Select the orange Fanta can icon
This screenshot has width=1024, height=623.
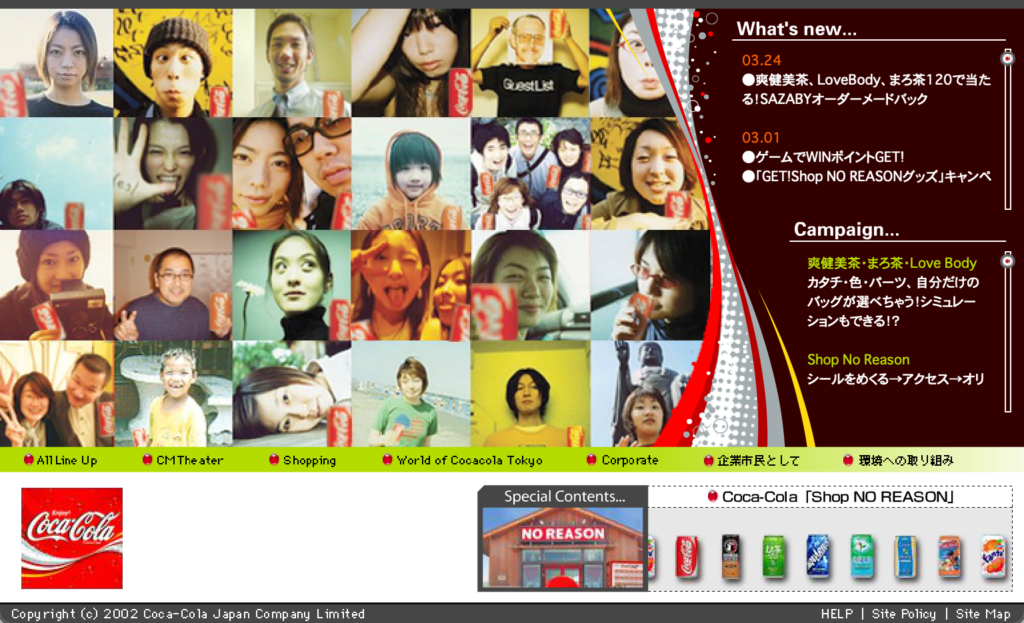pyautogui.click(x=993, y=556)
